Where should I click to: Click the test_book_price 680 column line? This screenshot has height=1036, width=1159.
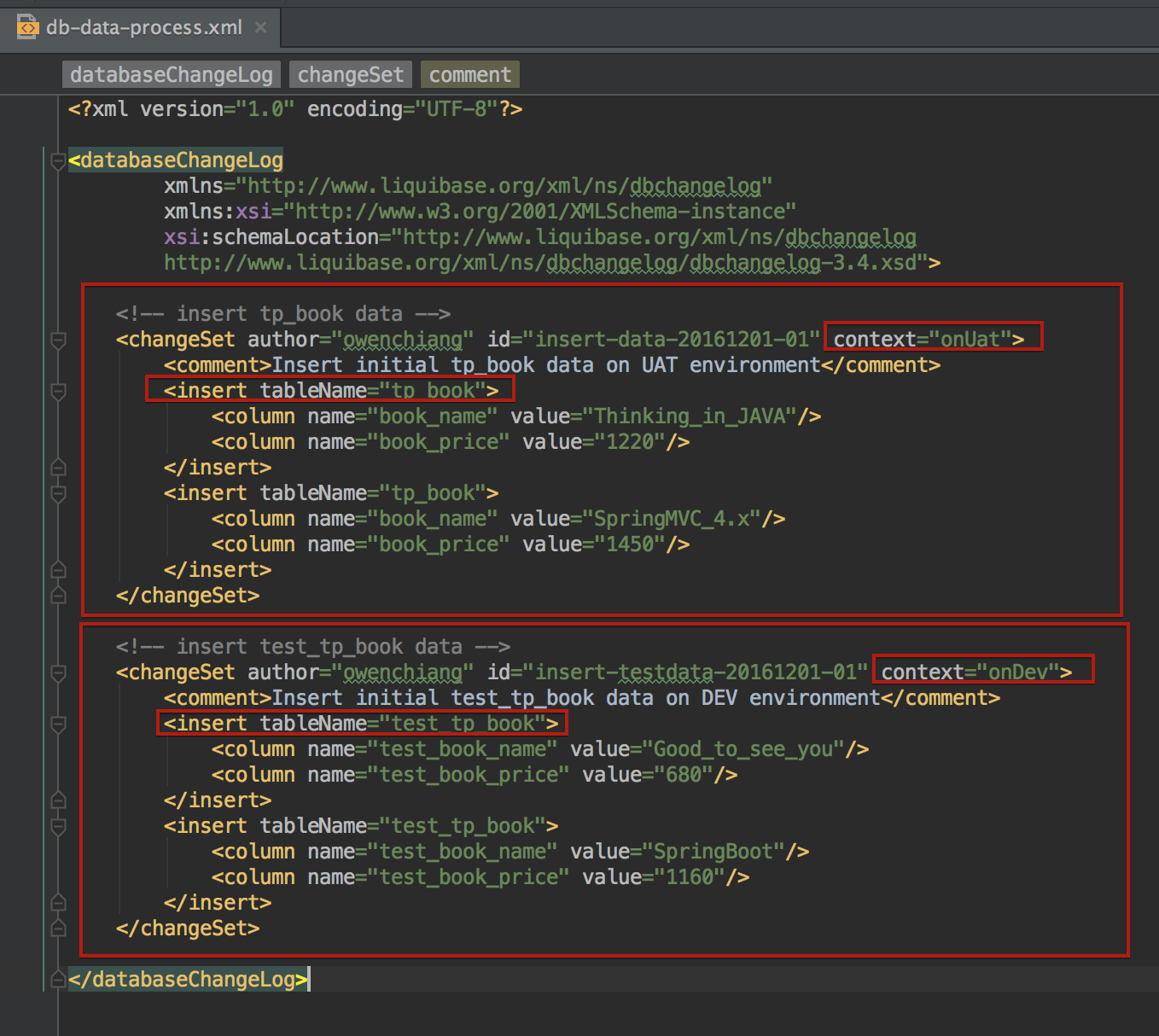click(475, 775)
